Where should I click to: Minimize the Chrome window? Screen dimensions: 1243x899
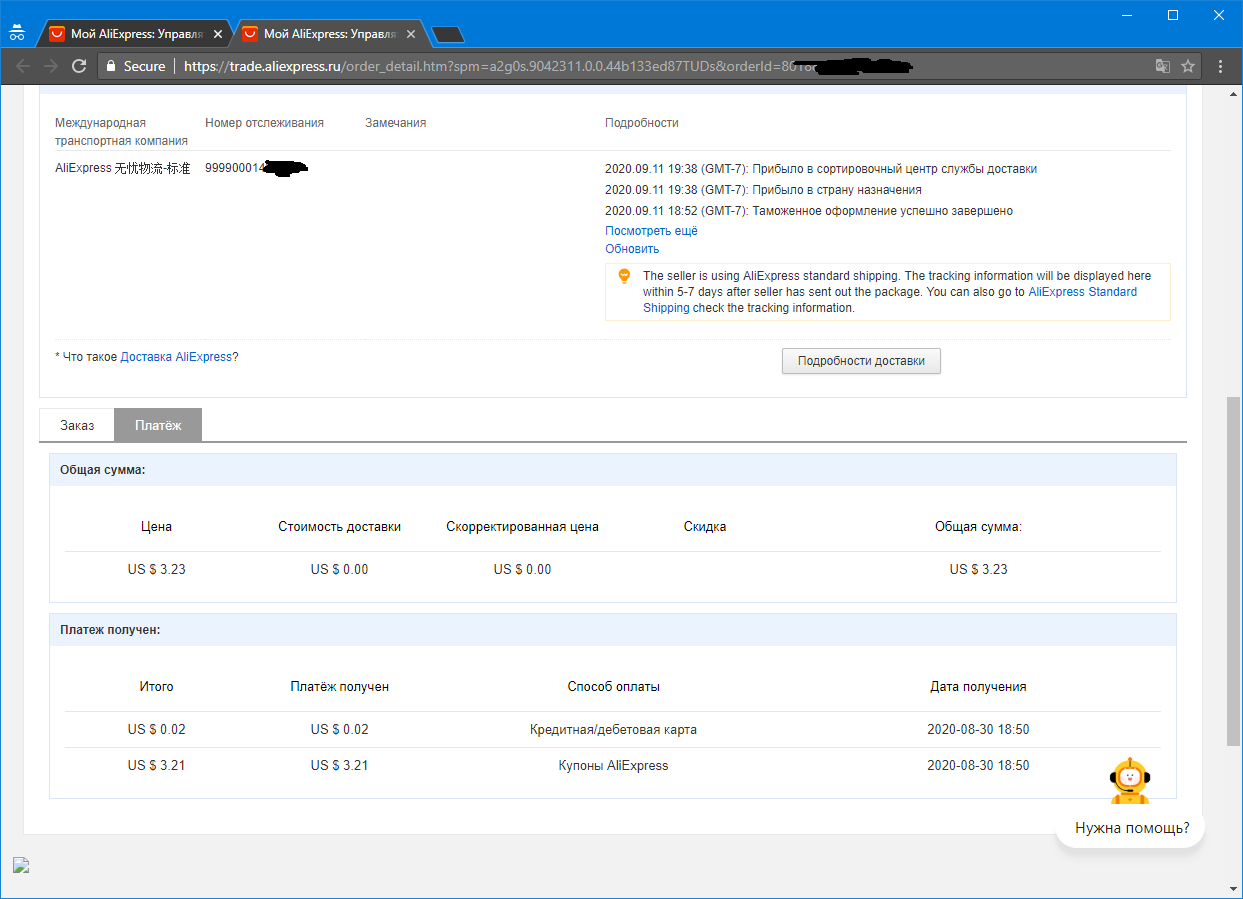tap(1127, 15)
